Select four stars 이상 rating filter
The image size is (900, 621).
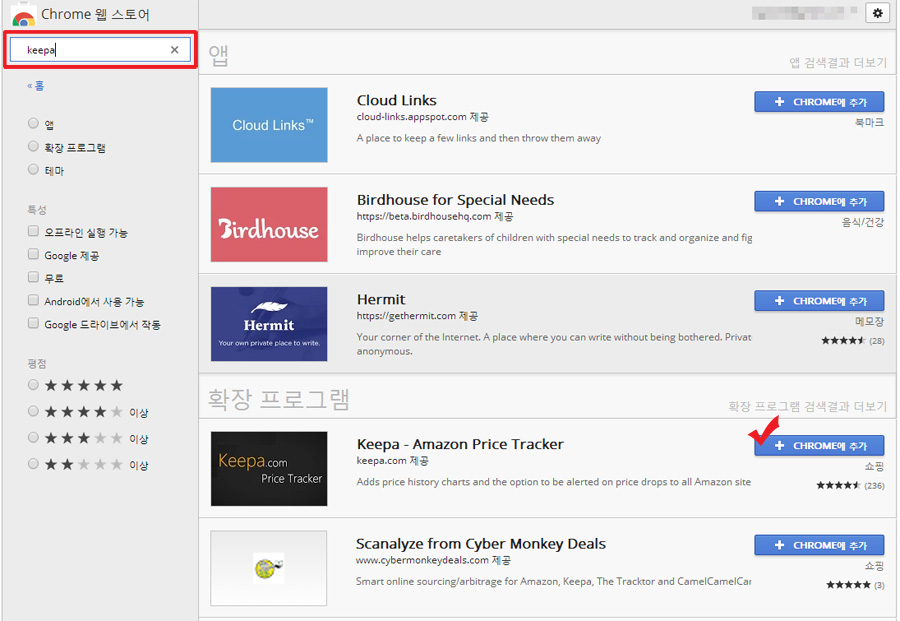33,411
